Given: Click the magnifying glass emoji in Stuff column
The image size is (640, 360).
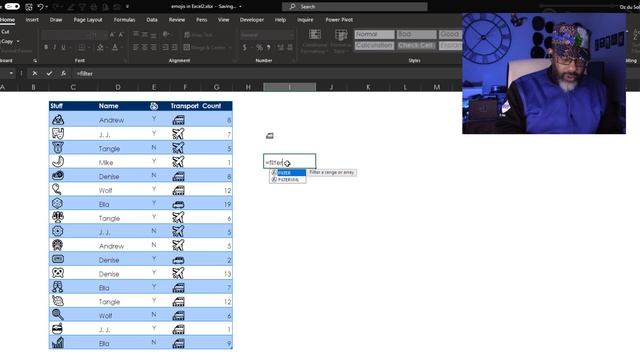Looking at the screenshot, I should point(58,314).
